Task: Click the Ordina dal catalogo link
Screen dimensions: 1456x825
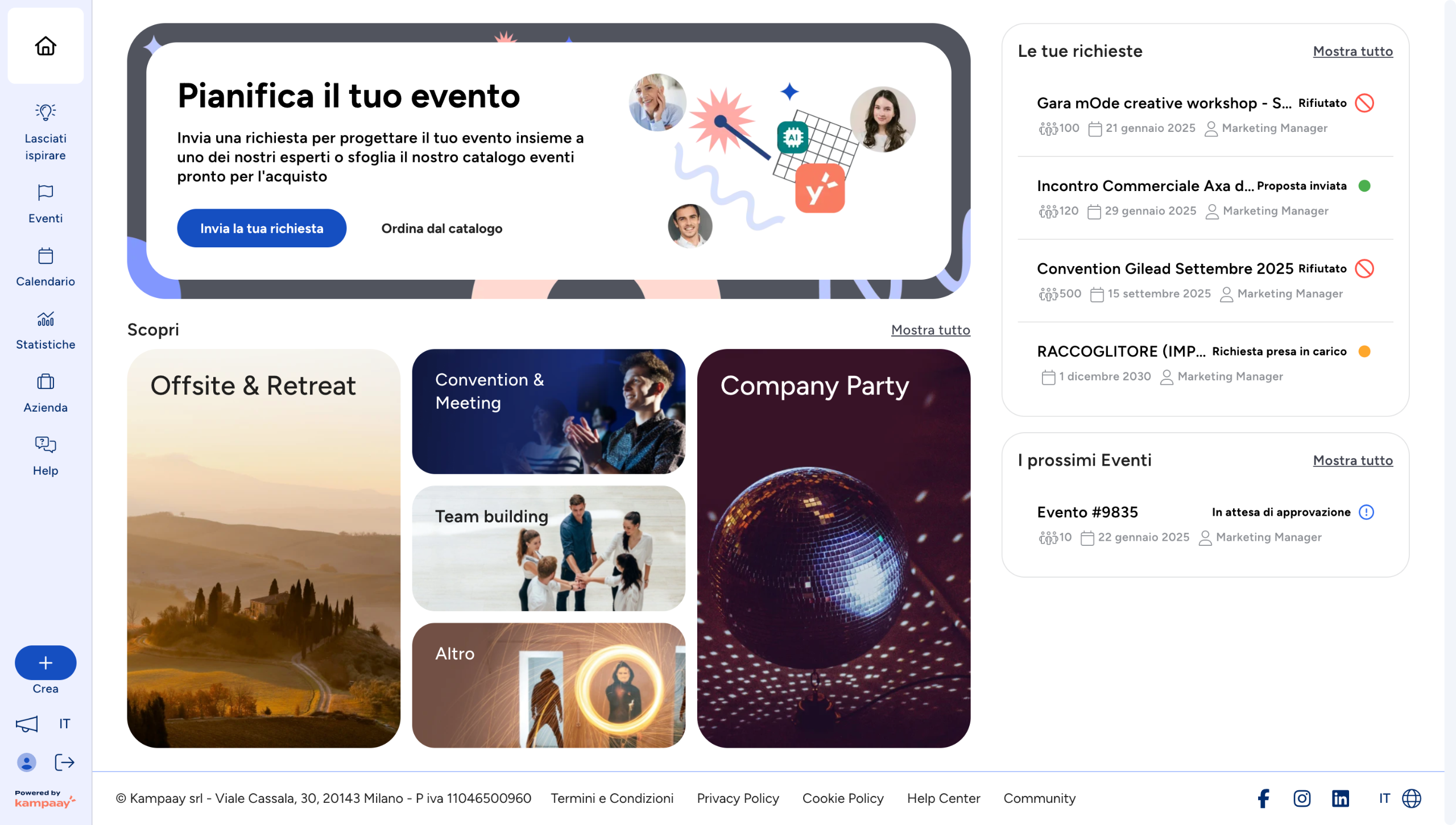Action: coord(442,229)
